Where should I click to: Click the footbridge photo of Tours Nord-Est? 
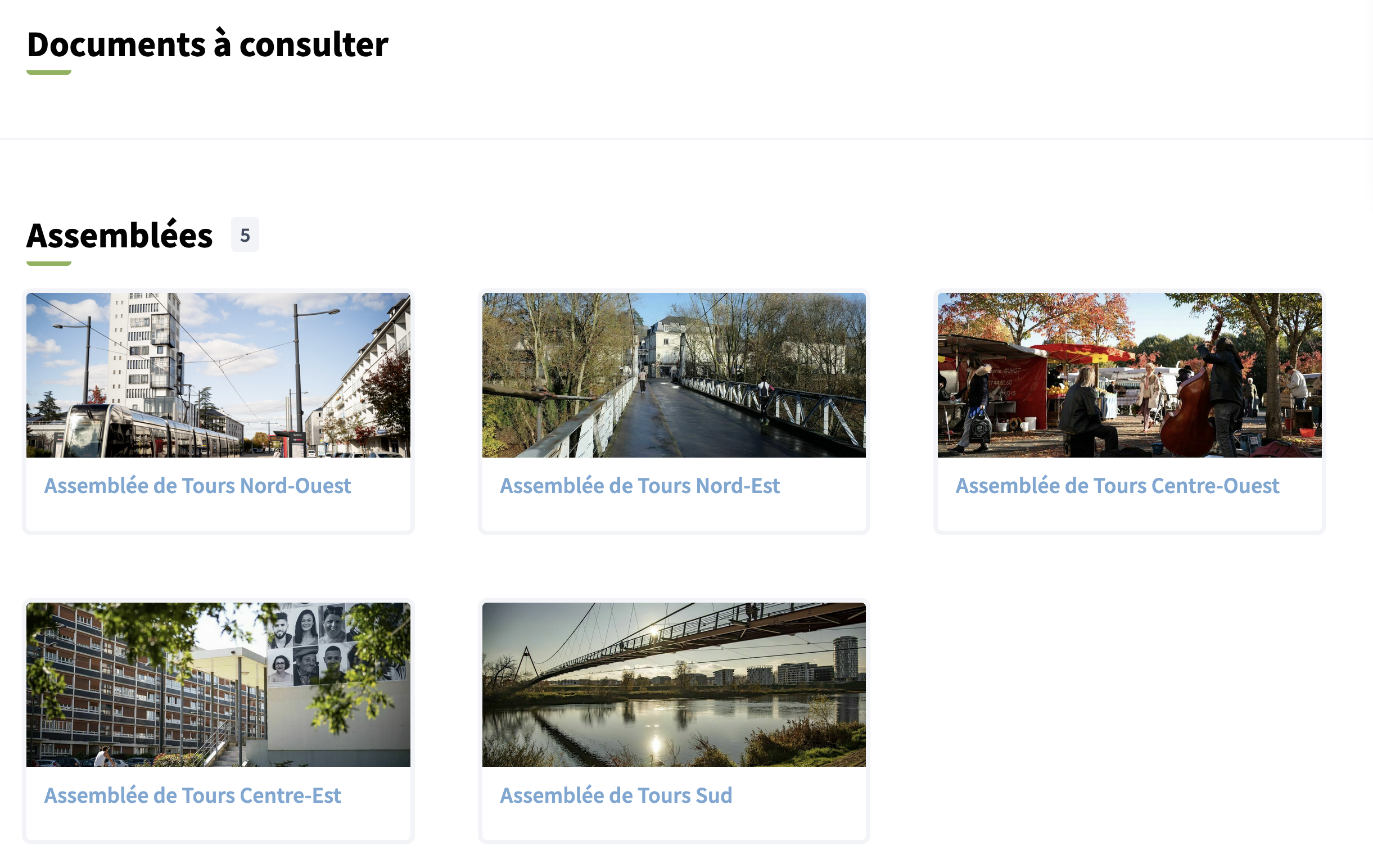tap(674, 375)
